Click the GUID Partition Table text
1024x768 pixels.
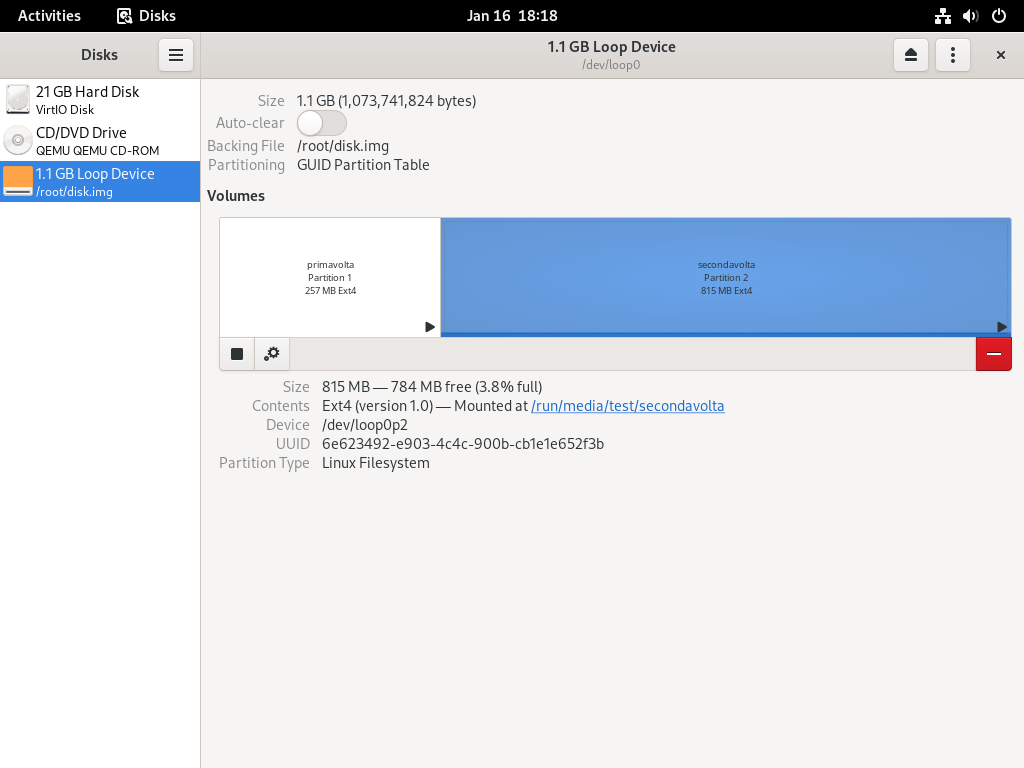pos(363,165)
